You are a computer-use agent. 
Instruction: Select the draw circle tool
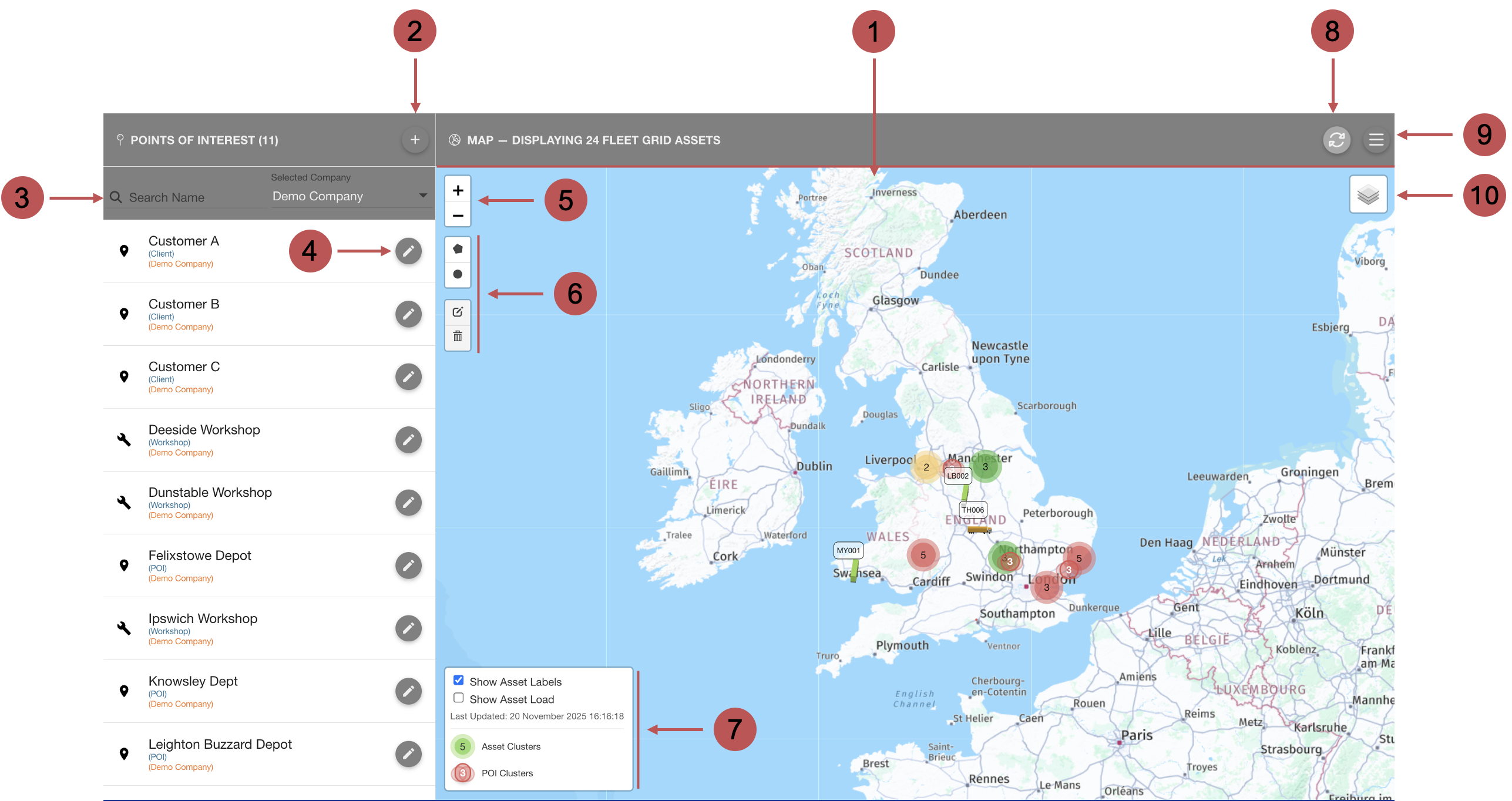pos(458,274)
